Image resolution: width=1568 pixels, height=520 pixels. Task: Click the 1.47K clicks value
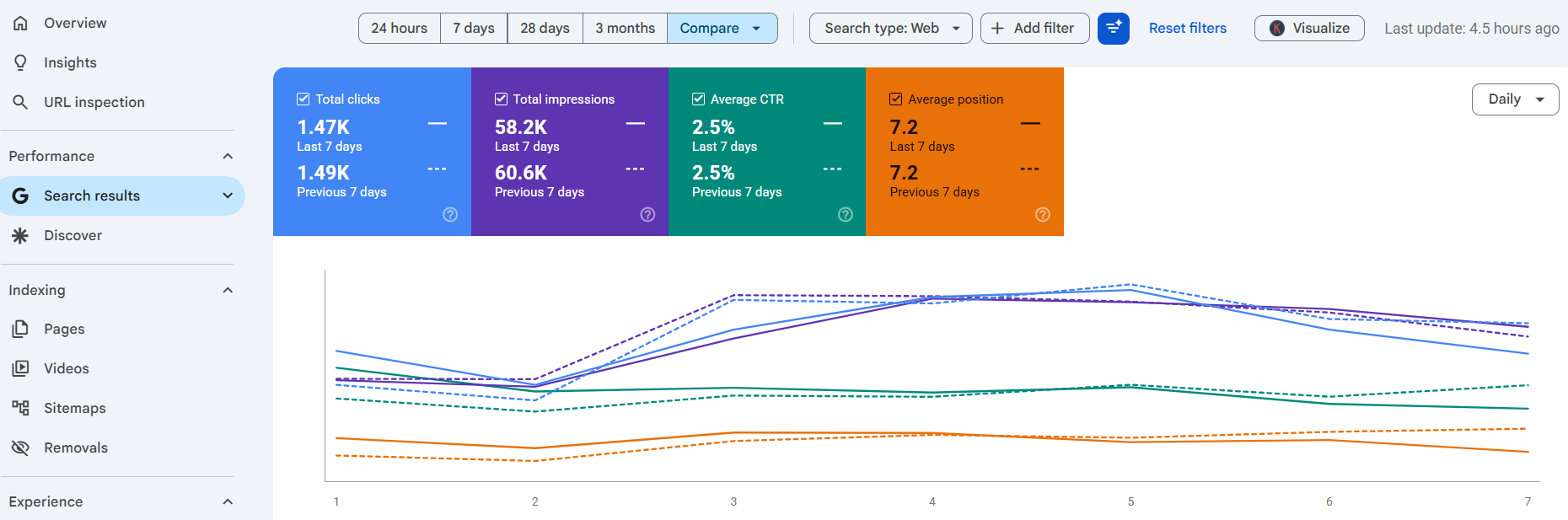tap(323, 127)
